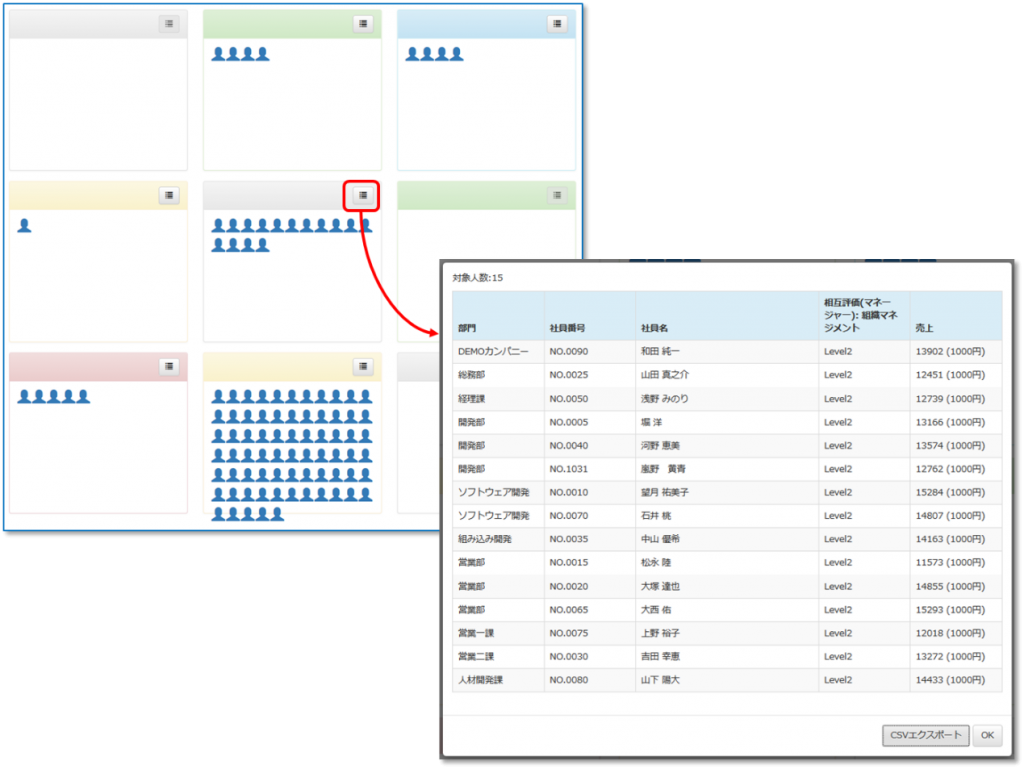Select employee number NO.0005

pos(568,422)
